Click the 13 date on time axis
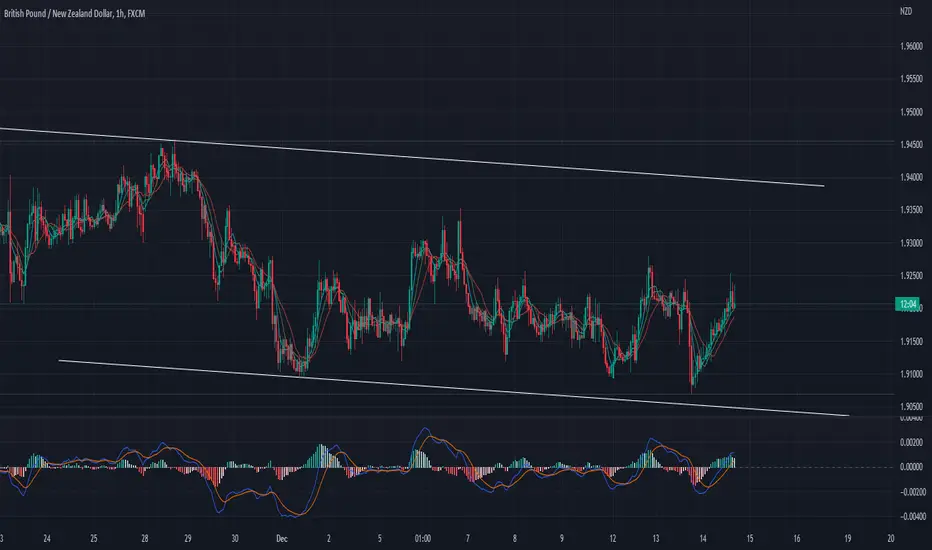Image resolution: width=932 pixels, height=550 pixels. pos(656,539)
